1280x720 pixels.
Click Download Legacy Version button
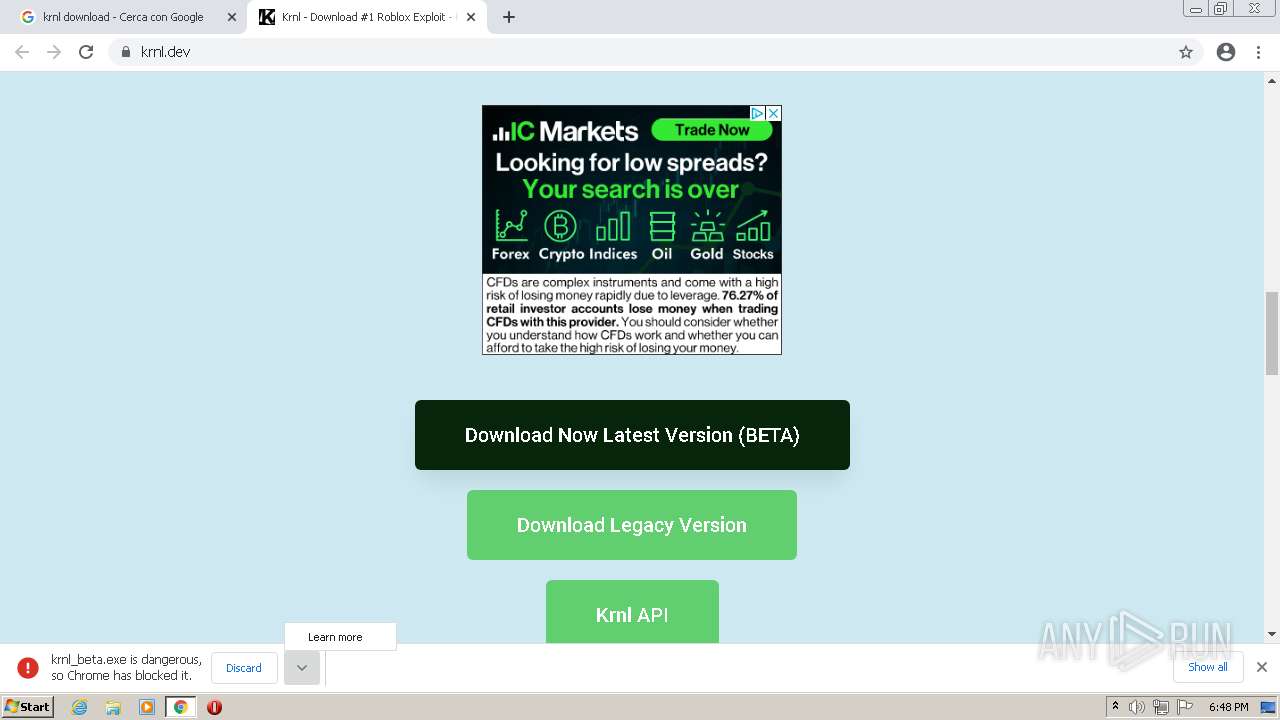(x=632, y=525)
